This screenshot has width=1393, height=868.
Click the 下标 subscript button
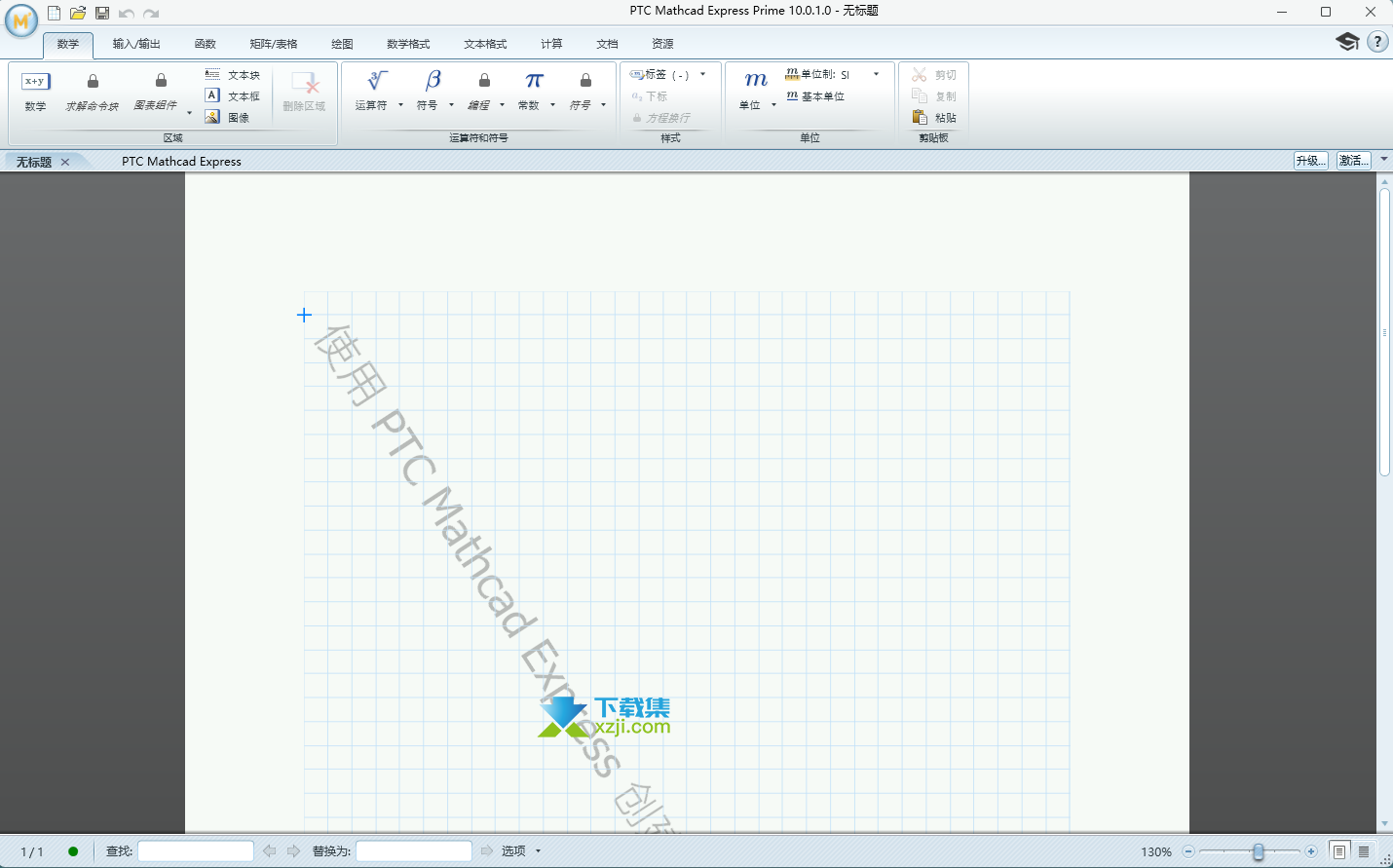pyautogui.click(x=649, y=96)
